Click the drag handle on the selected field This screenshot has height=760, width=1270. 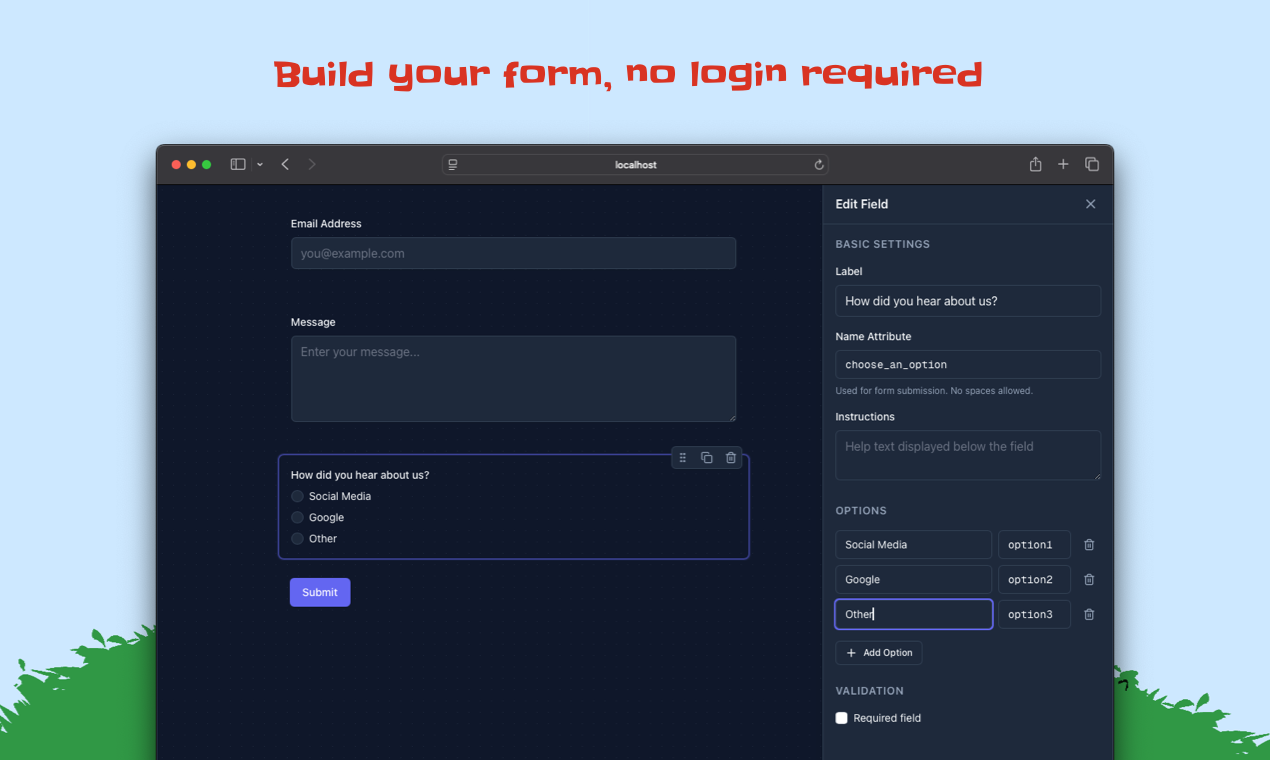(x=683, y=457)
